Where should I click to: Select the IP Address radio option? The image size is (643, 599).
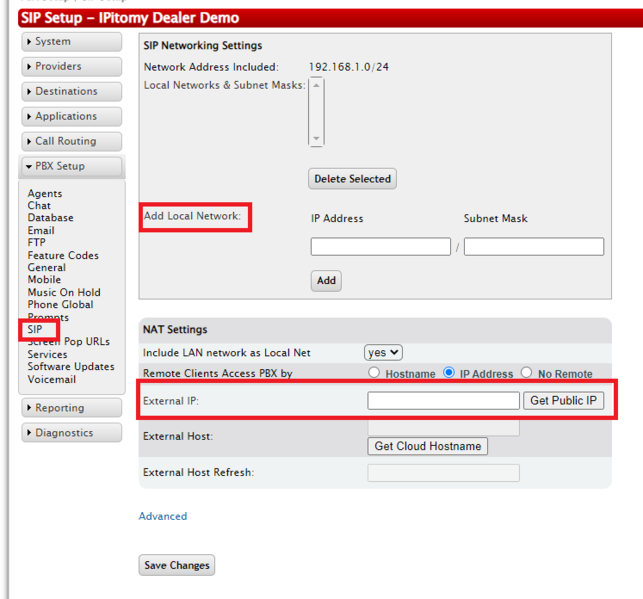pos(449,373)
